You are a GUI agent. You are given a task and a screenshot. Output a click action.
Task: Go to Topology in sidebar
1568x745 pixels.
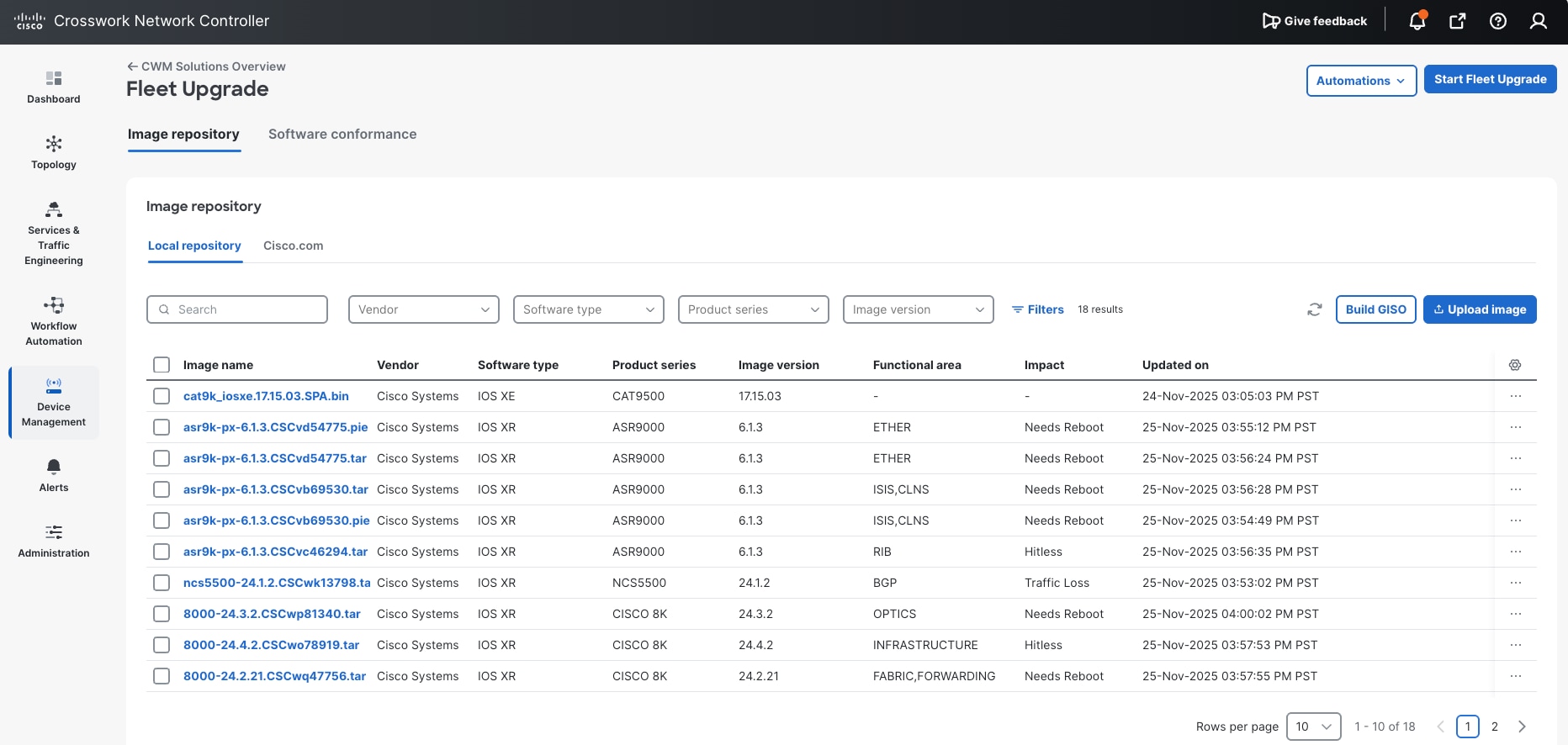pos(54,152)
